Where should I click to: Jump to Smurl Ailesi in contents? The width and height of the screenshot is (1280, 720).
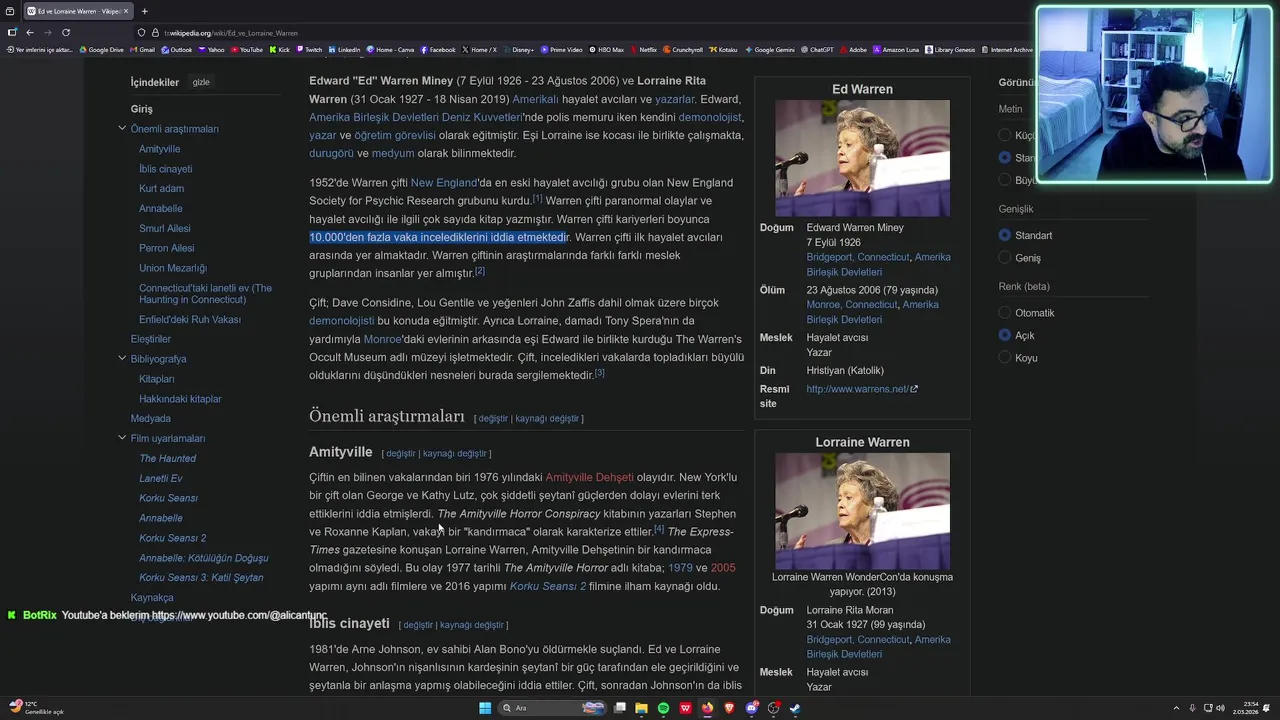[165, 228]
